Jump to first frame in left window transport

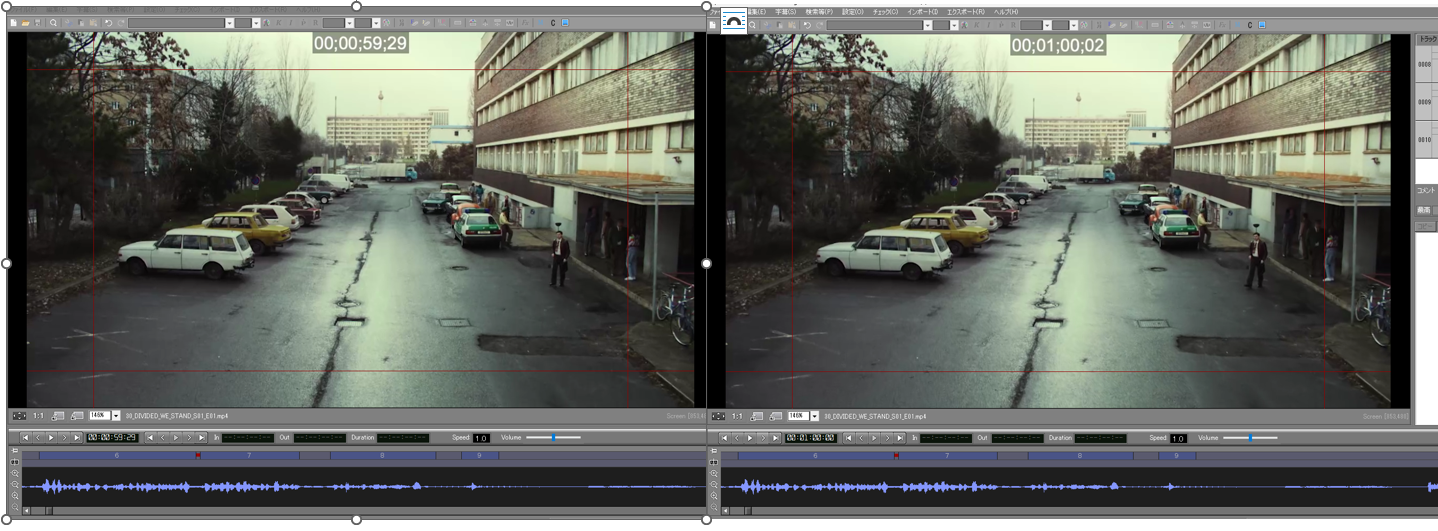[x=25, y=437]
